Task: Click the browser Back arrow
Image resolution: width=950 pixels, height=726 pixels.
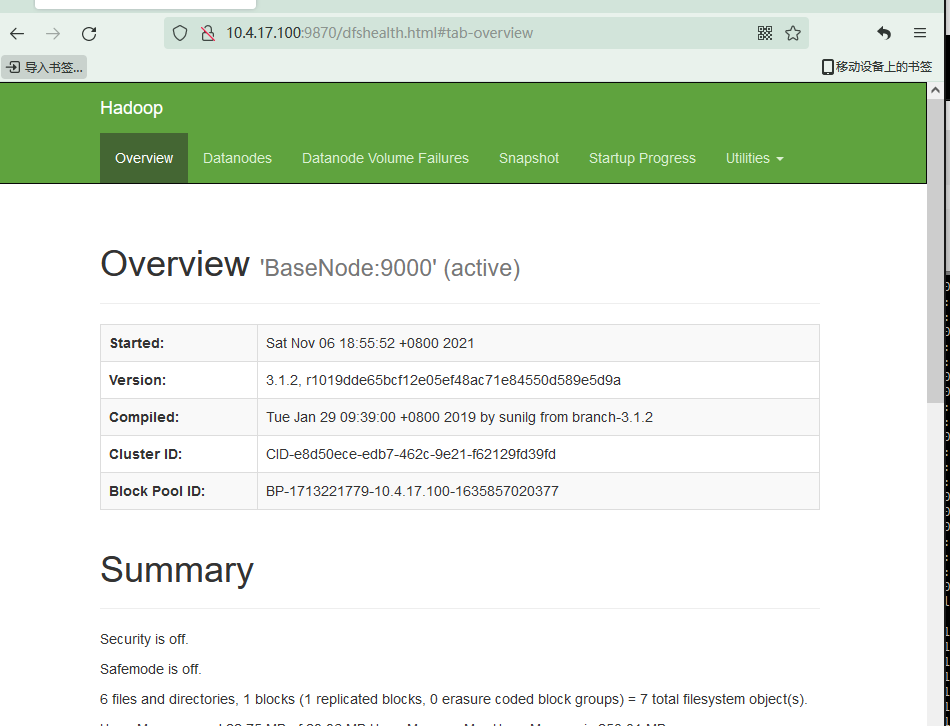Action: click(x=17, y=33)
